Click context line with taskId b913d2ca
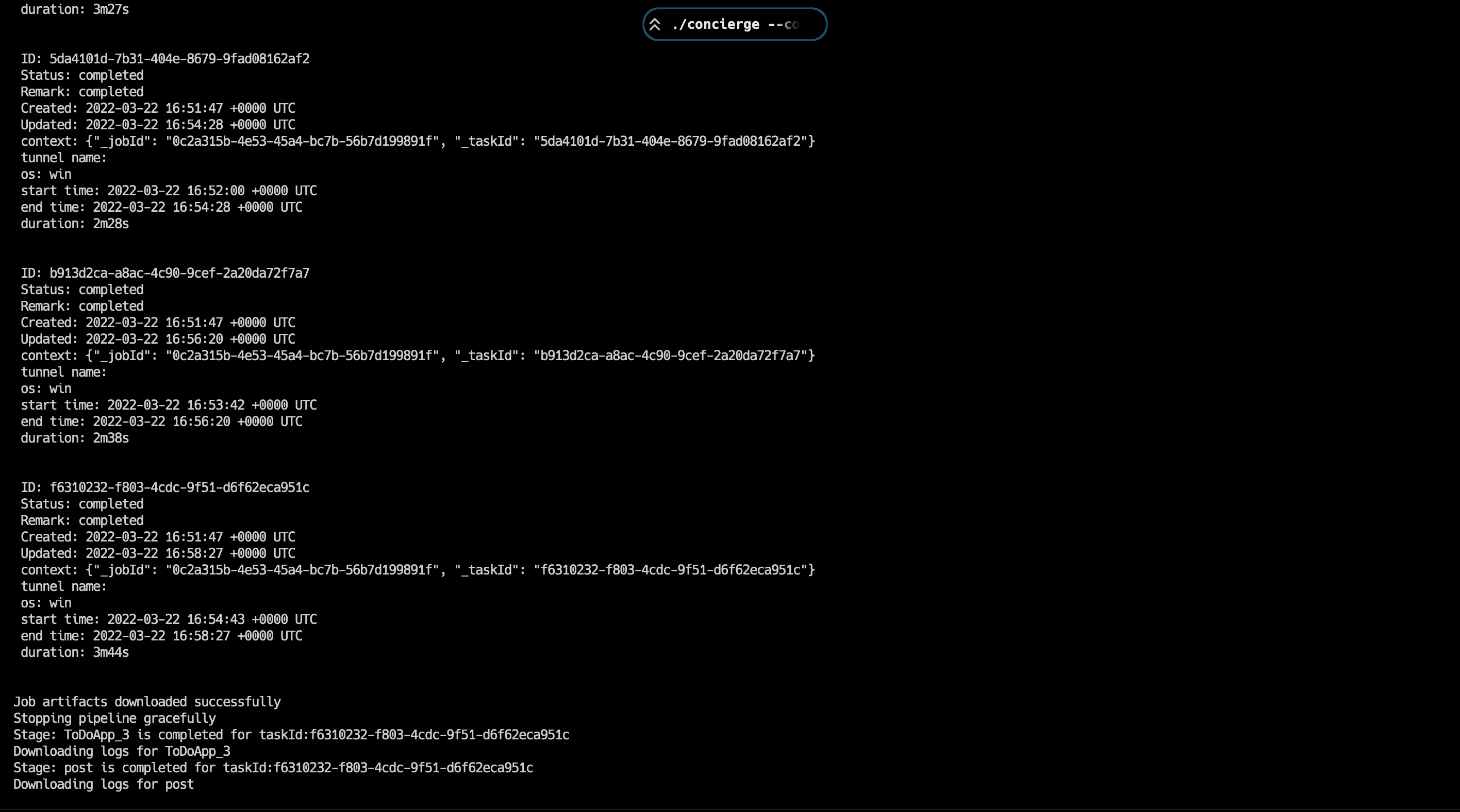 tap(418, 356)
